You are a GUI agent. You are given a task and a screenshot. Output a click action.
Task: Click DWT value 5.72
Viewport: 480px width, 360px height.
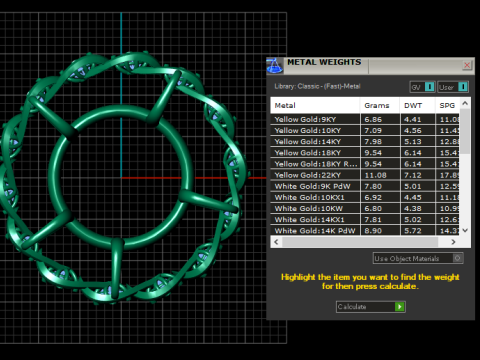coord(413,231)
